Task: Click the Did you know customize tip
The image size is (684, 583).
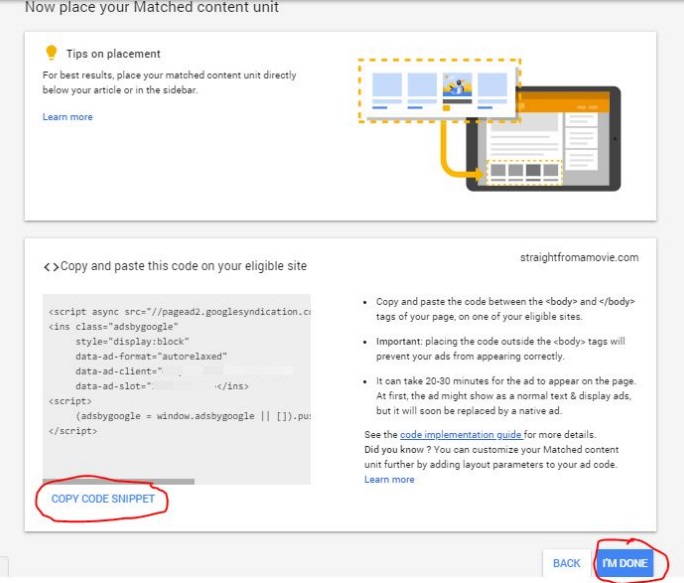Action: coord(491,457)
